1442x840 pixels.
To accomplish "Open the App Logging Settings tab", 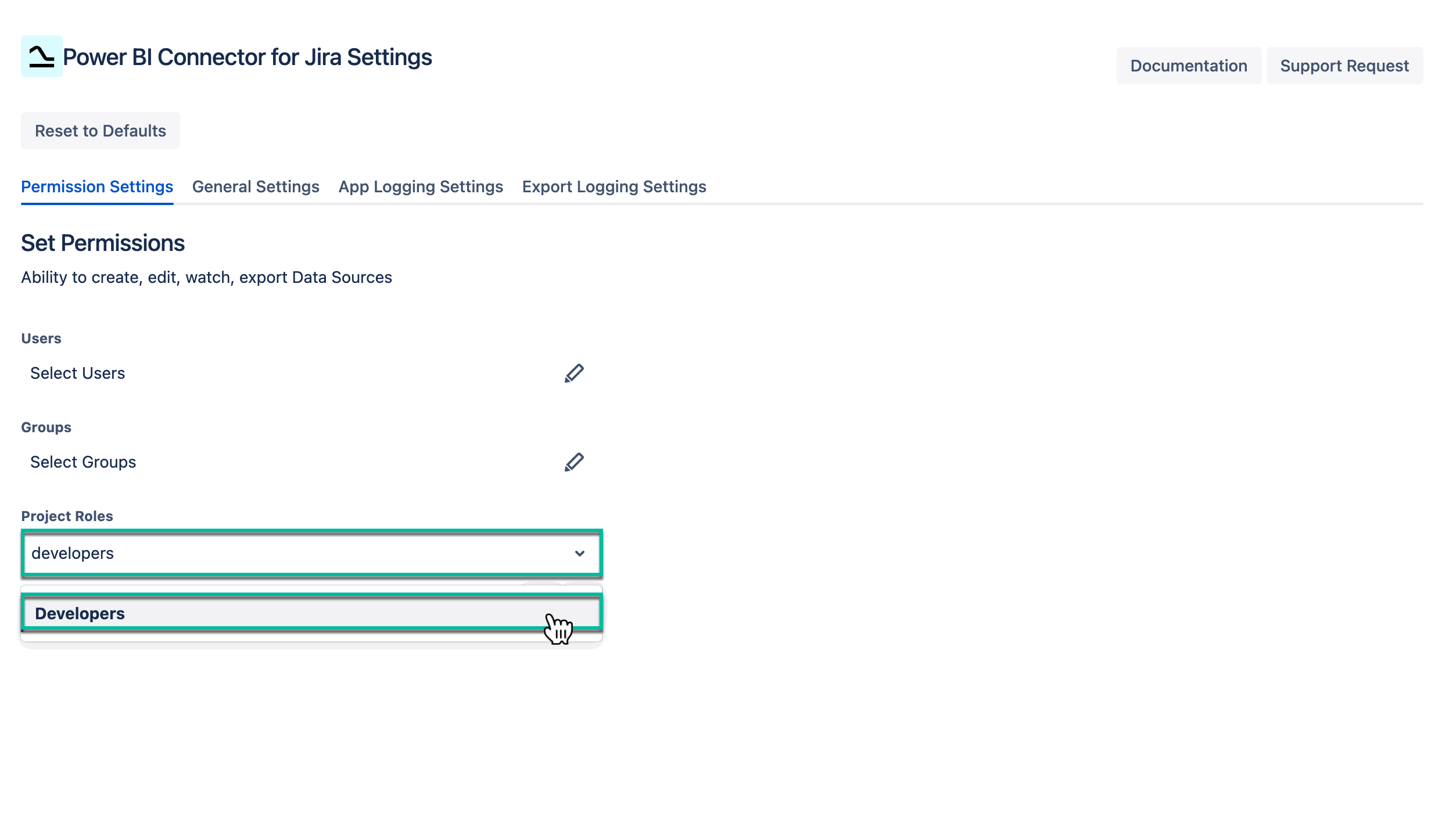I will click(420, 186).
